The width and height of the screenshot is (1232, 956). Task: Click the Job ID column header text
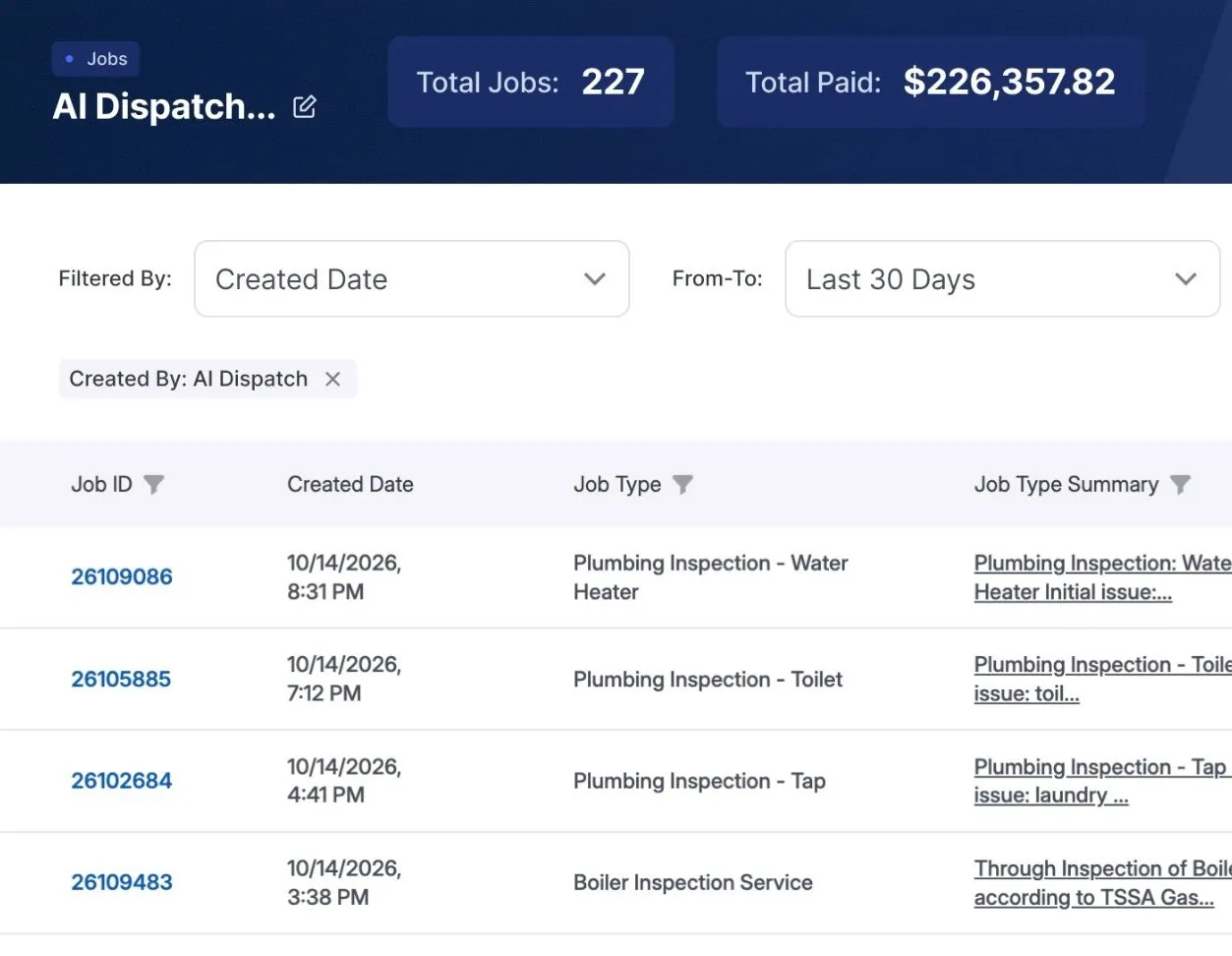pos(101,484)
